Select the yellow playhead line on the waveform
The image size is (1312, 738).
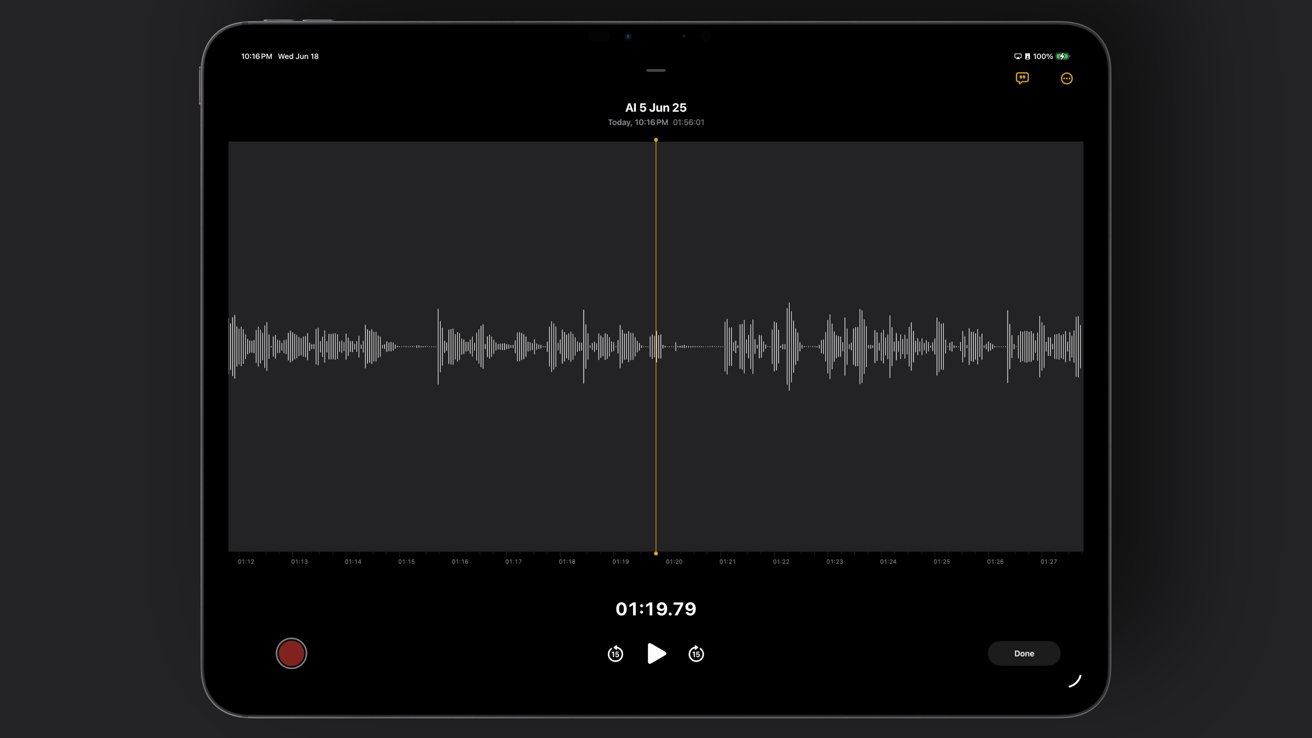click(x=656, y=346)
